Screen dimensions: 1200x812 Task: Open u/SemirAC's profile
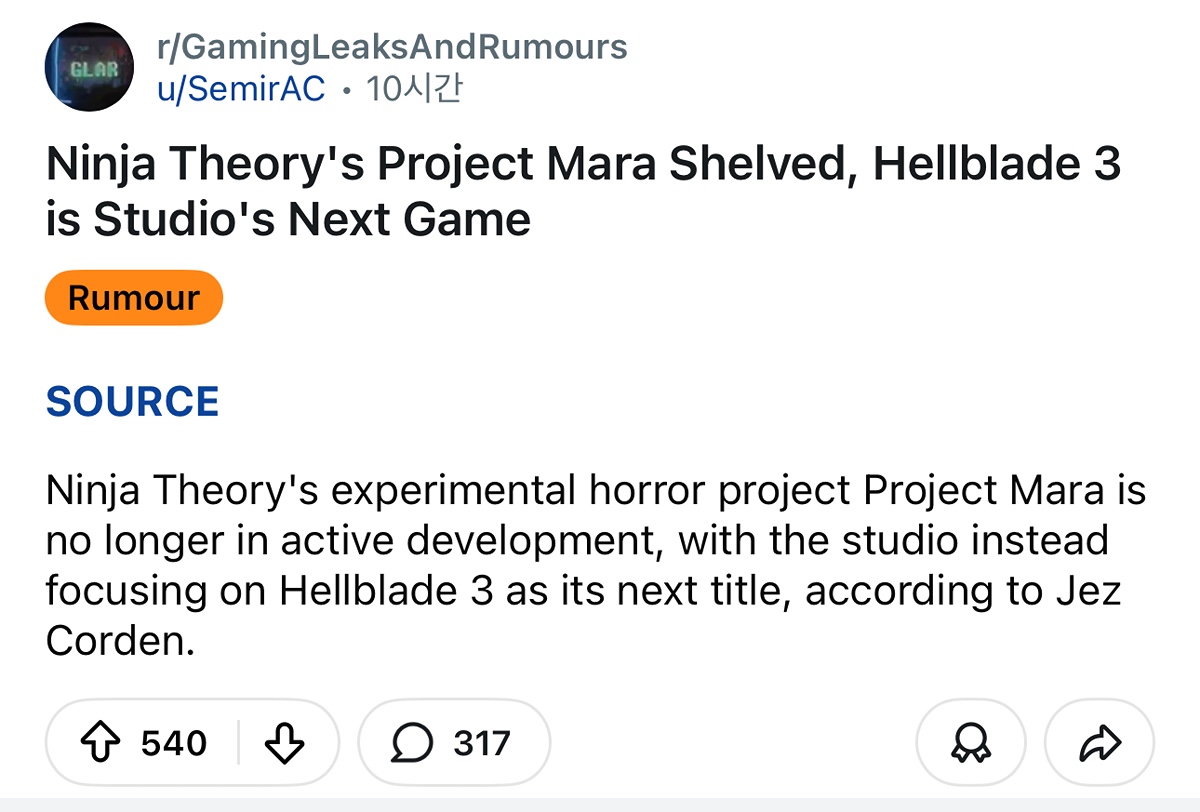coord(241,89)
